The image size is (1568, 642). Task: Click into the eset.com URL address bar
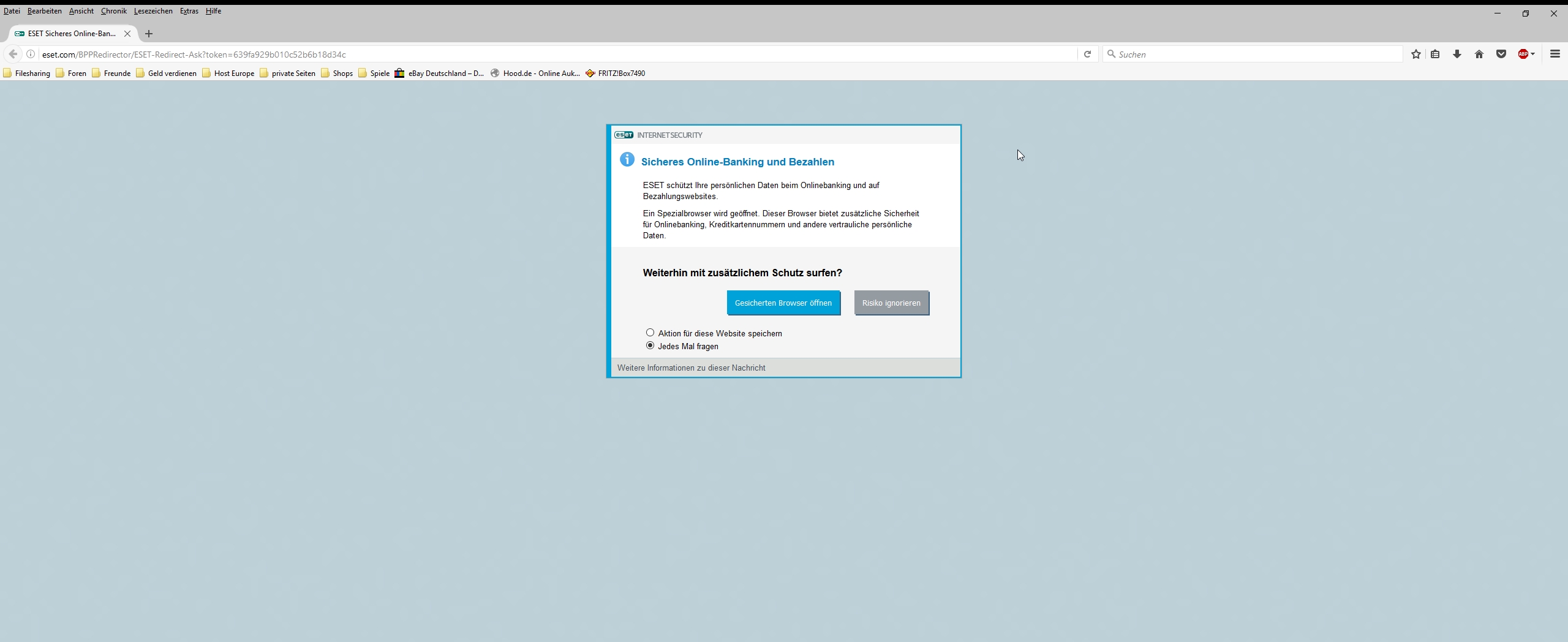pos(557,54)
